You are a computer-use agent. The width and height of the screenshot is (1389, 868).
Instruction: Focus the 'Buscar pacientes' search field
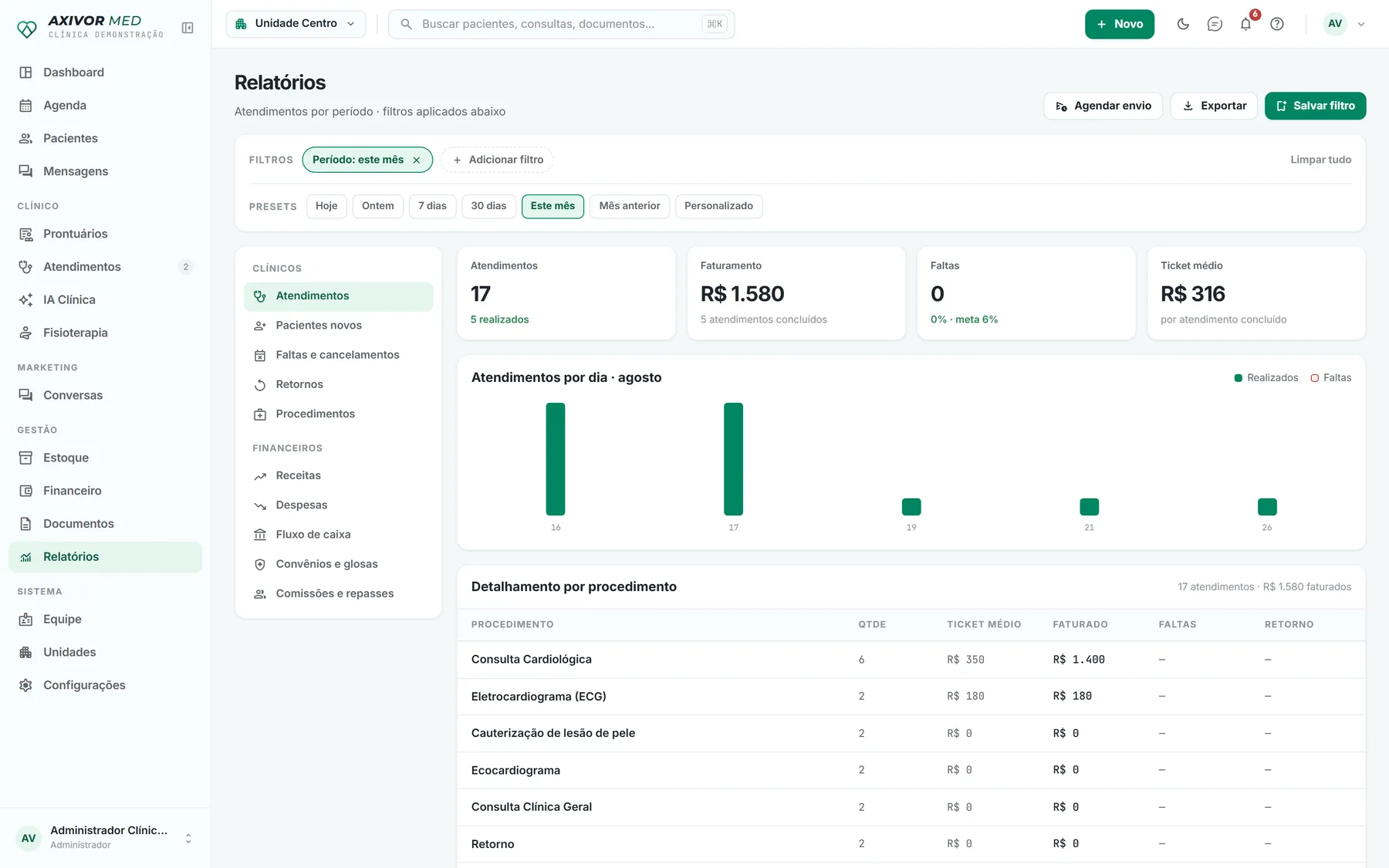561,24
